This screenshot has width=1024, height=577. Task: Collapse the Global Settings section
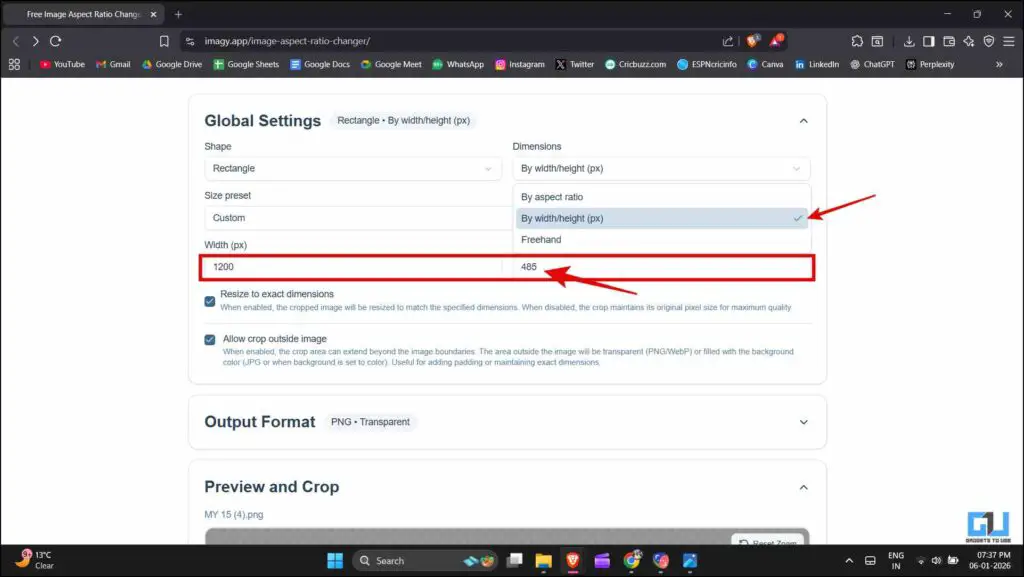[803, 120]
